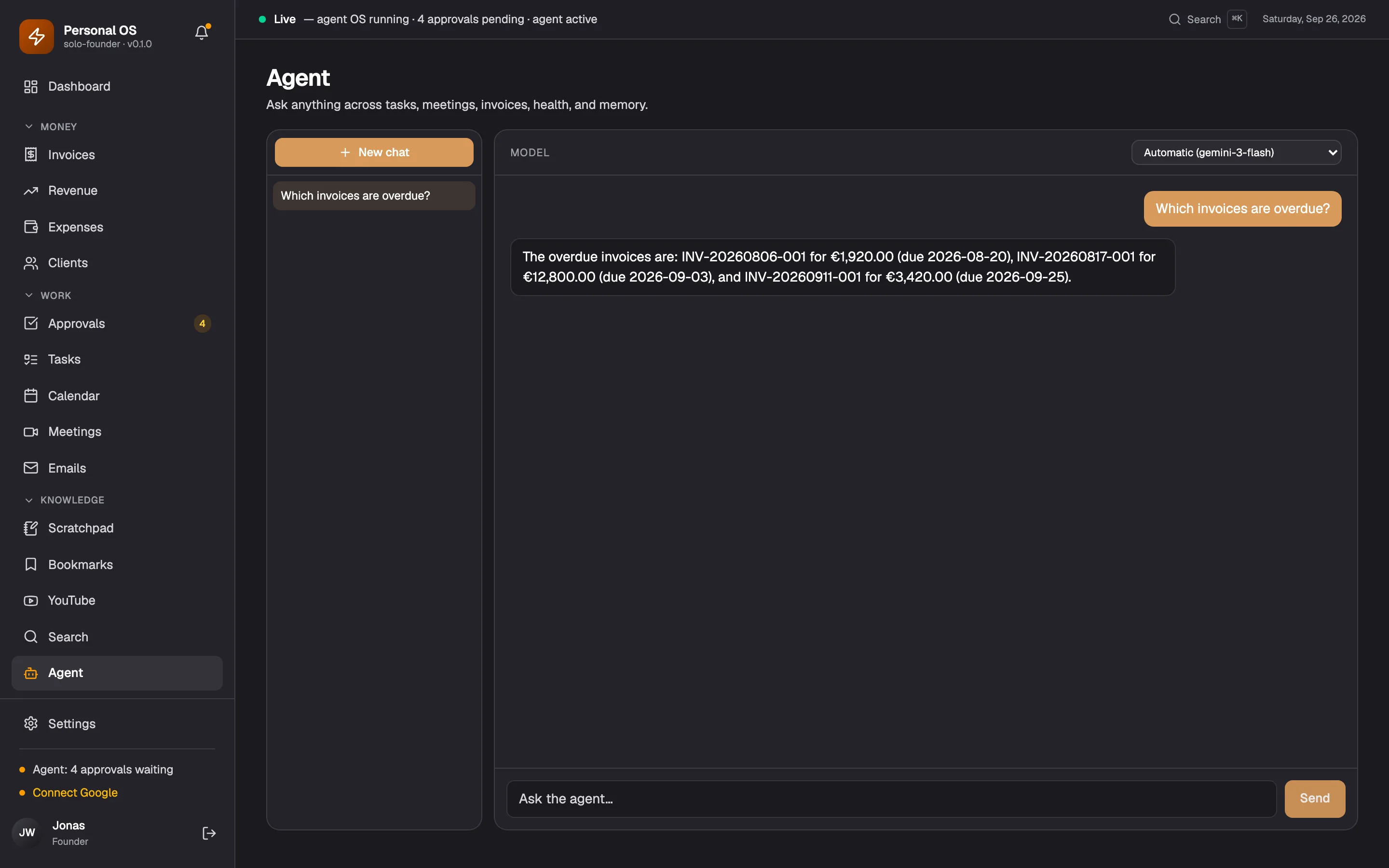The width and height of the screenshot is (1389, 868).
Task: Open the model selector dropdown
Action: (x=1236, y=153)
